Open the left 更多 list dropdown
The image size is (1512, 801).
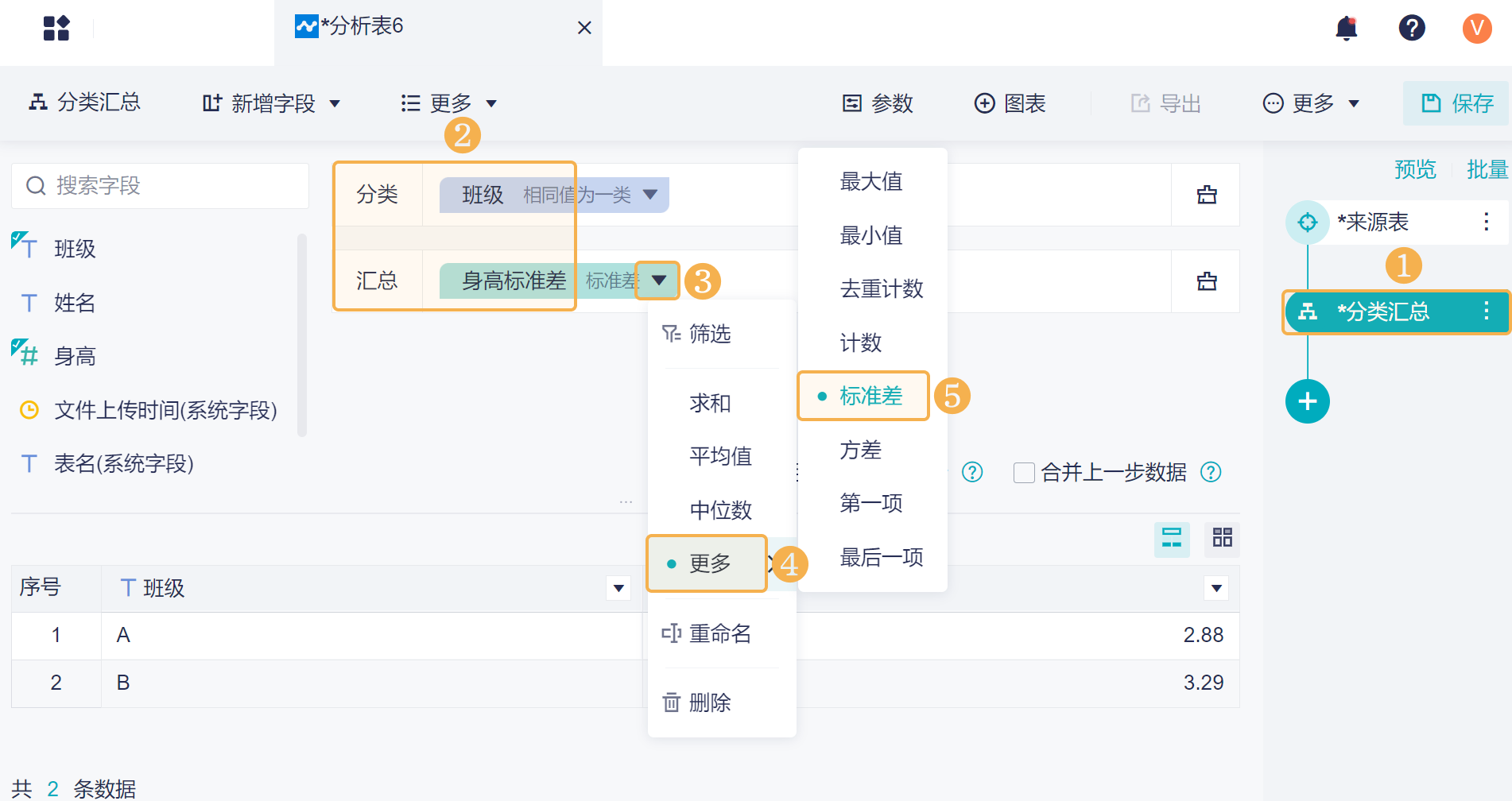pyautogui.click(x=449, y=103)
